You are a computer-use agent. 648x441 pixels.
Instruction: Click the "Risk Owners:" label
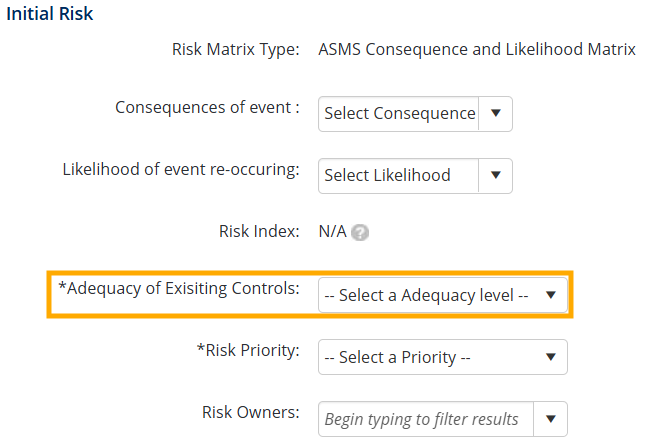tap(250, 411)
